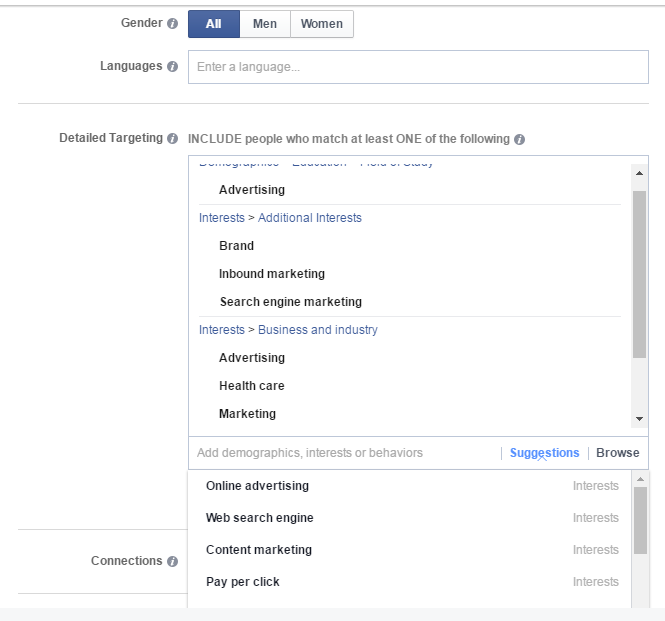This screenshot has height=621, width=665.
Task: Open the Suggestions tab
Action: pyautogui.click(x=544, y=453)
